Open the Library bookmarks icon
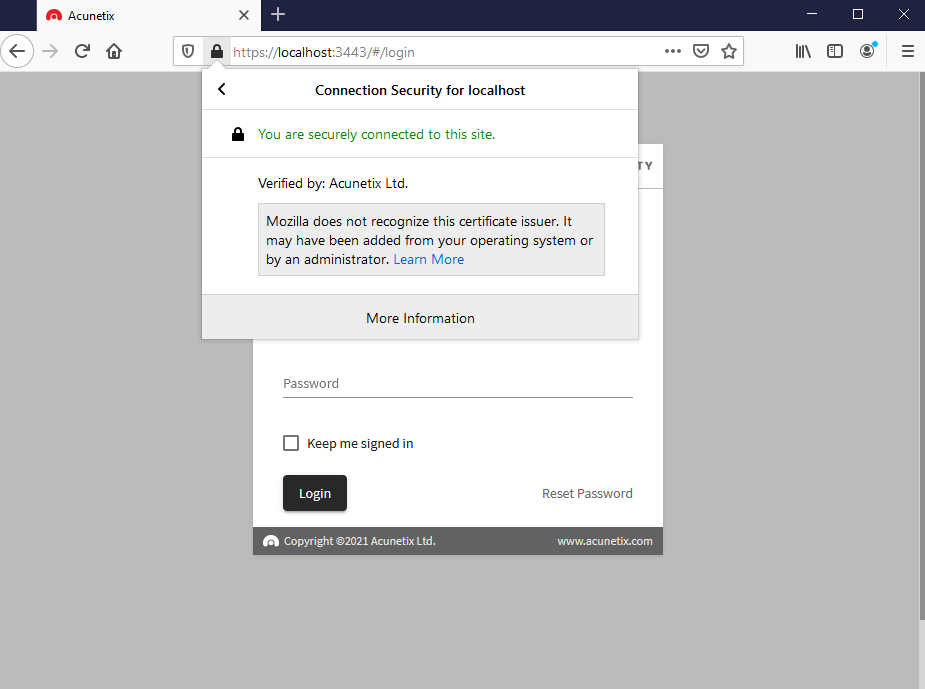This screenshot has height=689, width=925. point(803,51)
